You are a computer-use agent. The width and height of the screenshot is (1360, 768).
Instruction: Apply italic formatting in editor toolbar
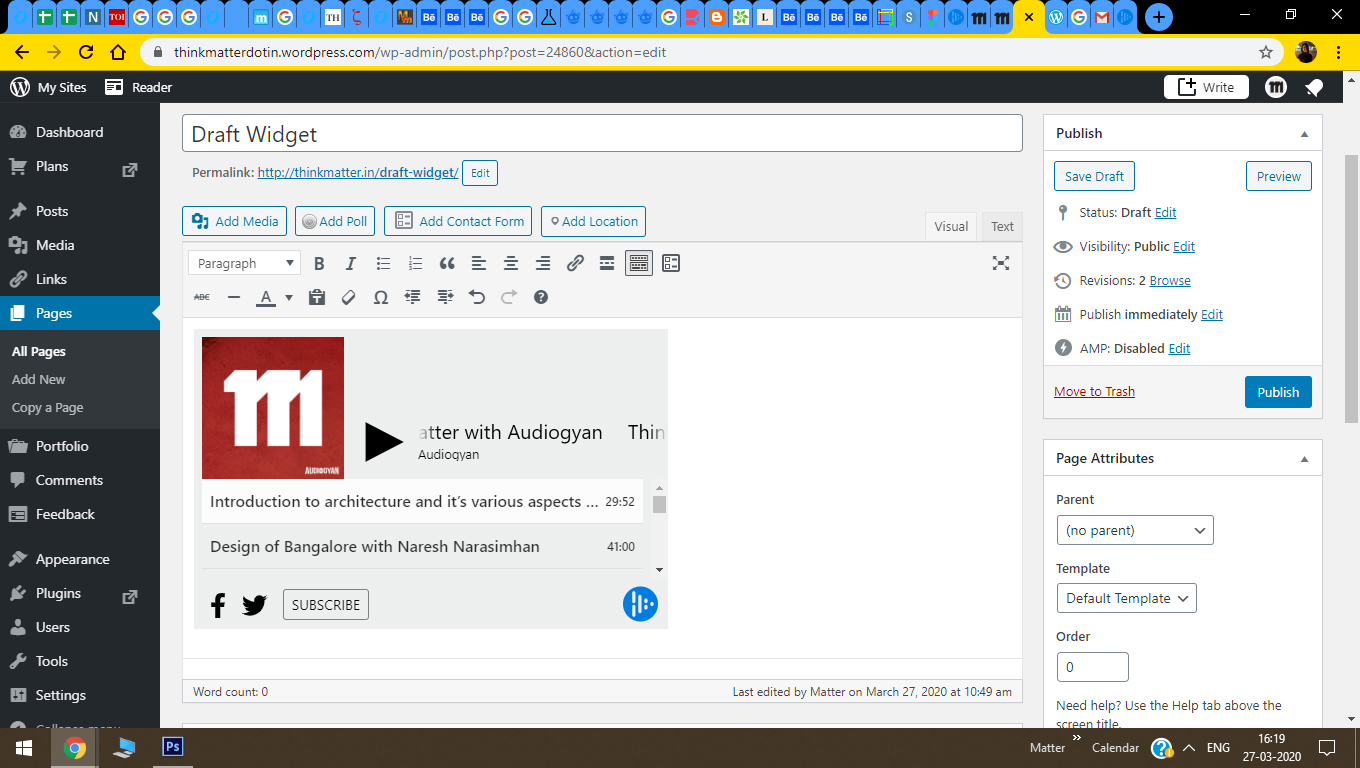click(x=351, y=264)
